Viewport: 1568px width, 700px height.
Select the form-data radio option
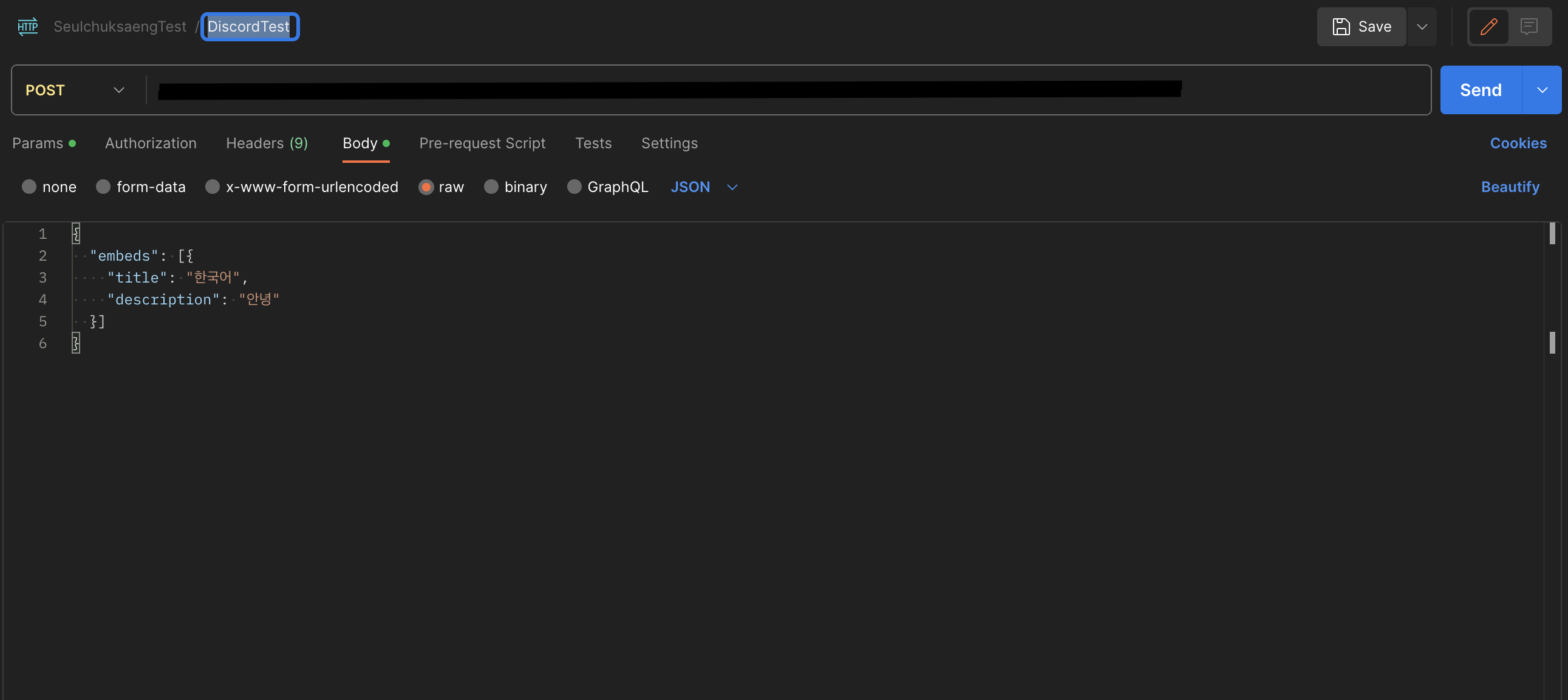tap(103, 187)
